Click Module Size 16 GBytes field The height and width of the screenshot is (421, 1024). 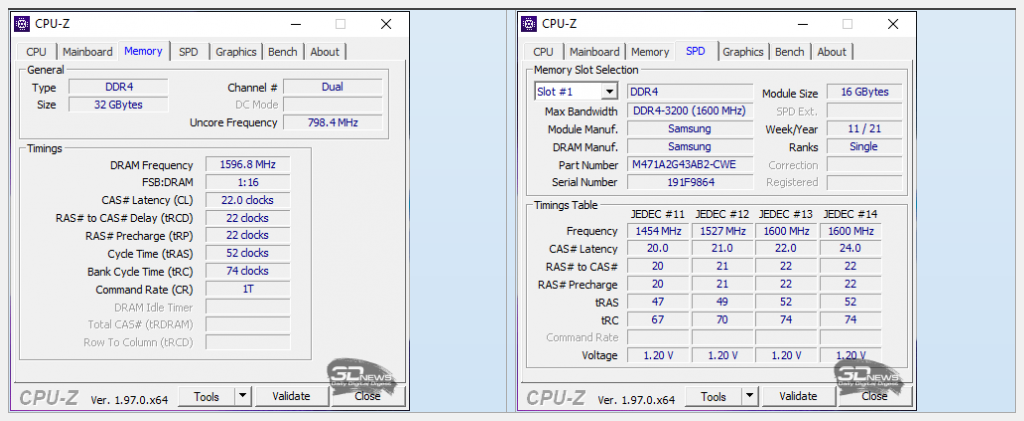pyautogui.click(x=865, y=92)
